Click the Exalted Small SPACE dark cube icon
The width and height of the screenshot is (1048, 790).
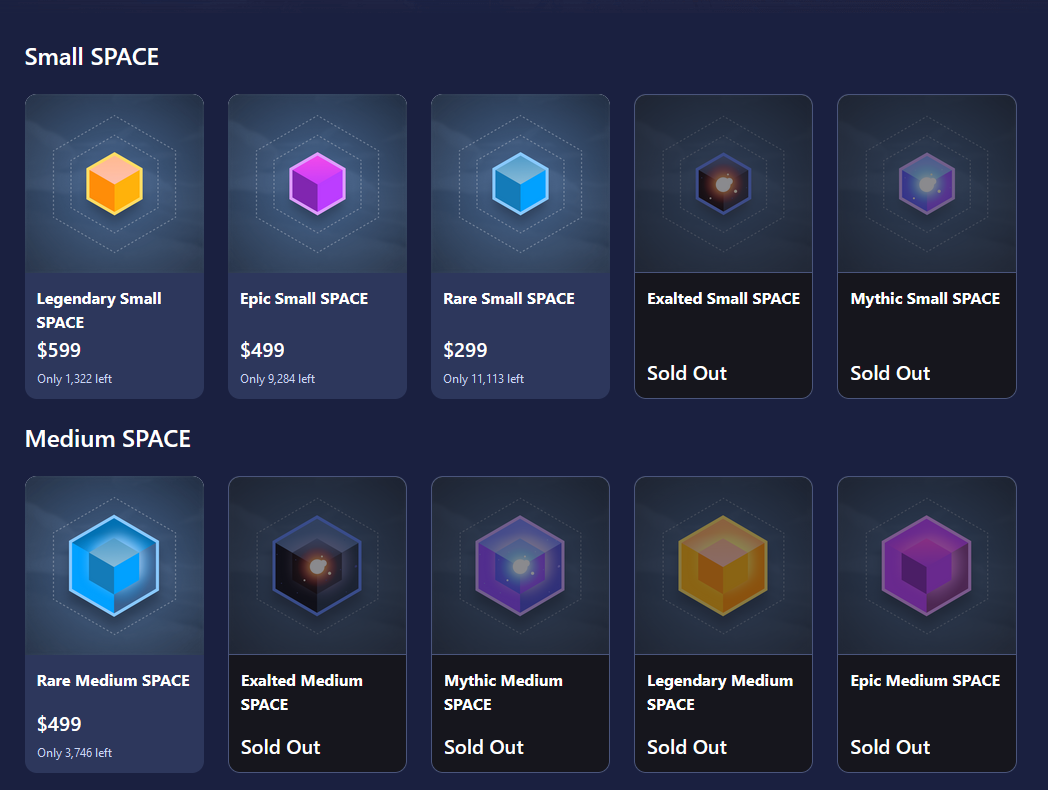723,184
